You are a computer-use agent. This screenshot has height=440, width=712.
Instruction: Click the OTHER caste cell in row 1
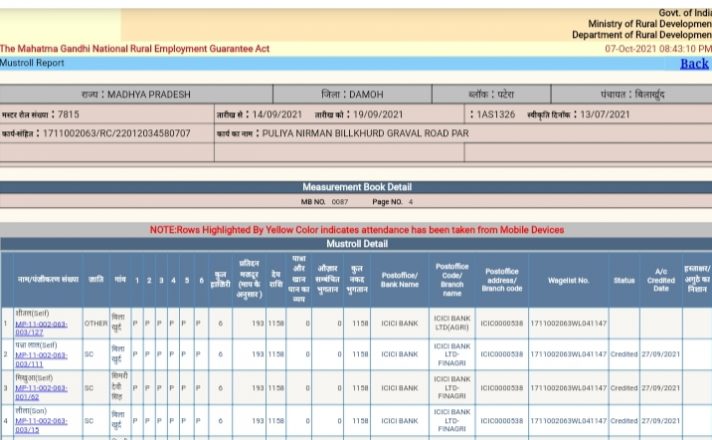[x=96, y=323]
